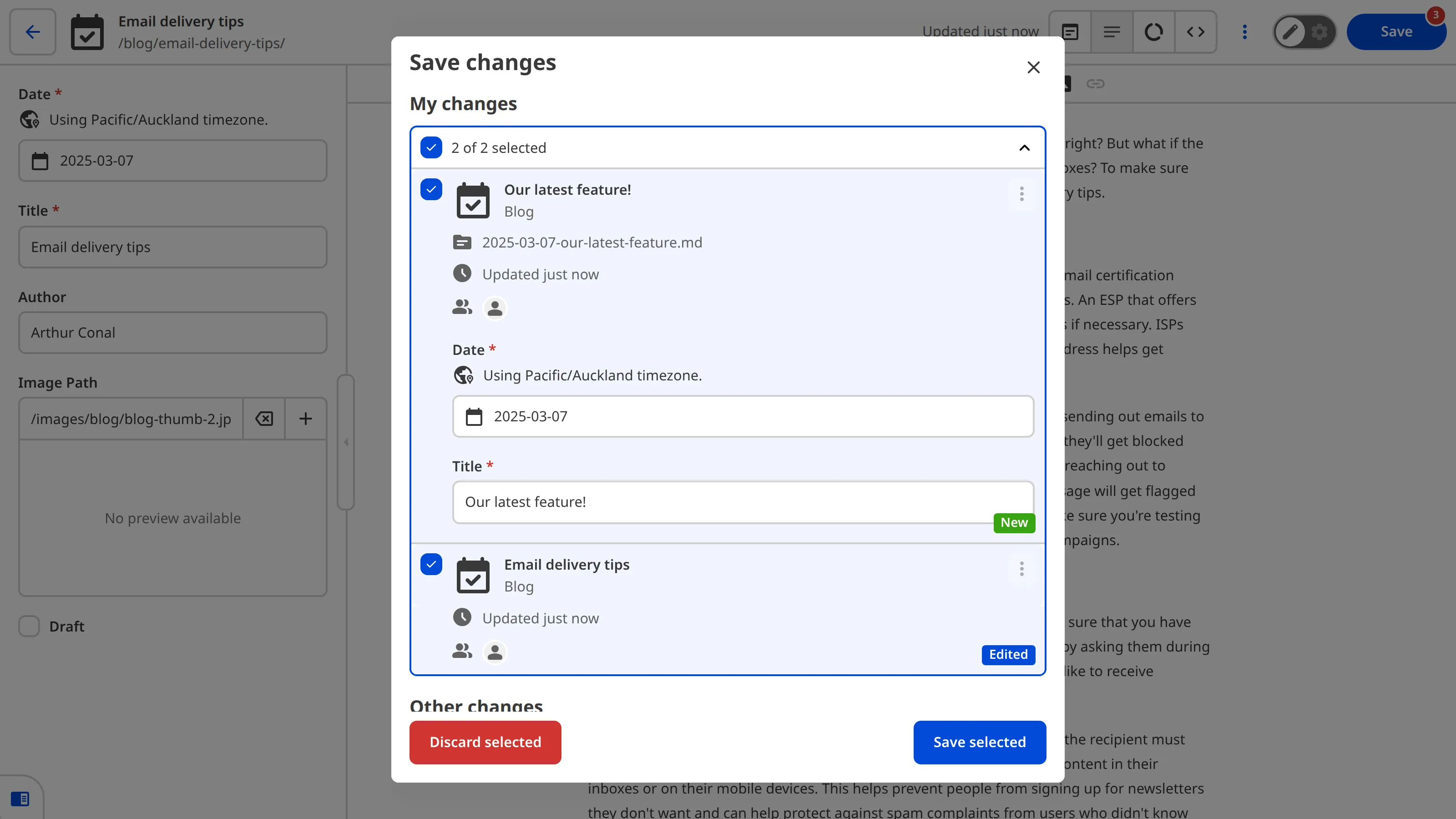Click Save selected
The height and width of the screenshot is (819, 1456).
(980, 742)
